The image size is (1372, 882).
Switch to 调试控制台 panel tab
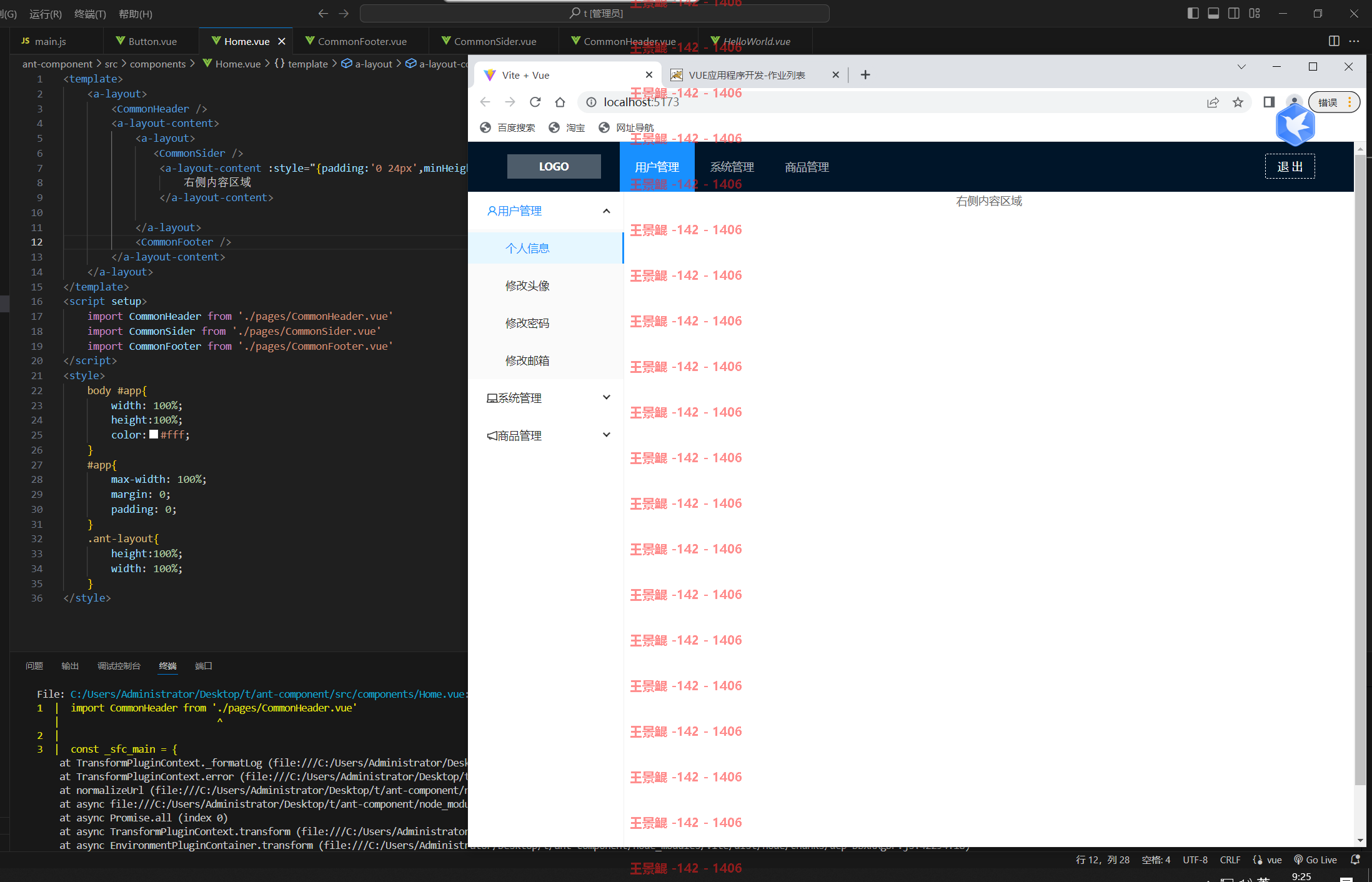coord(119,666)
